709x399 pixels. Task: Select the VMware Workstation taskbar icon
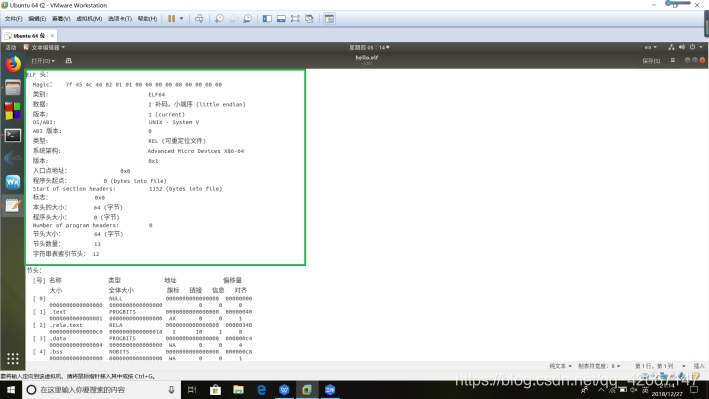point(307,390)
